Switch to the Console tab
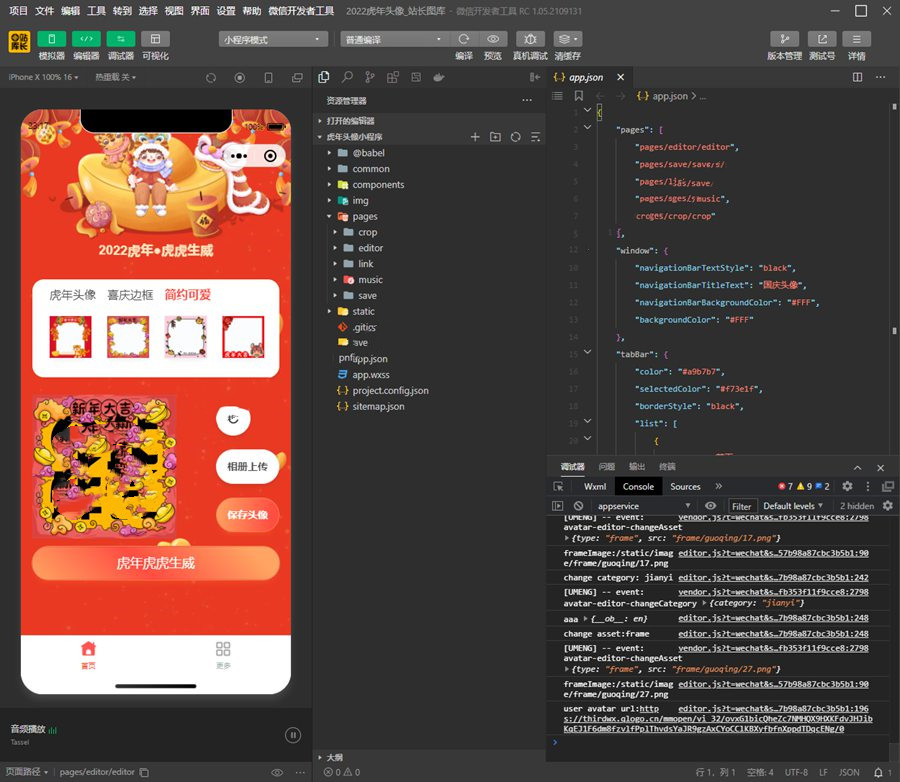 pyautogui.click(x=638, y=486)
